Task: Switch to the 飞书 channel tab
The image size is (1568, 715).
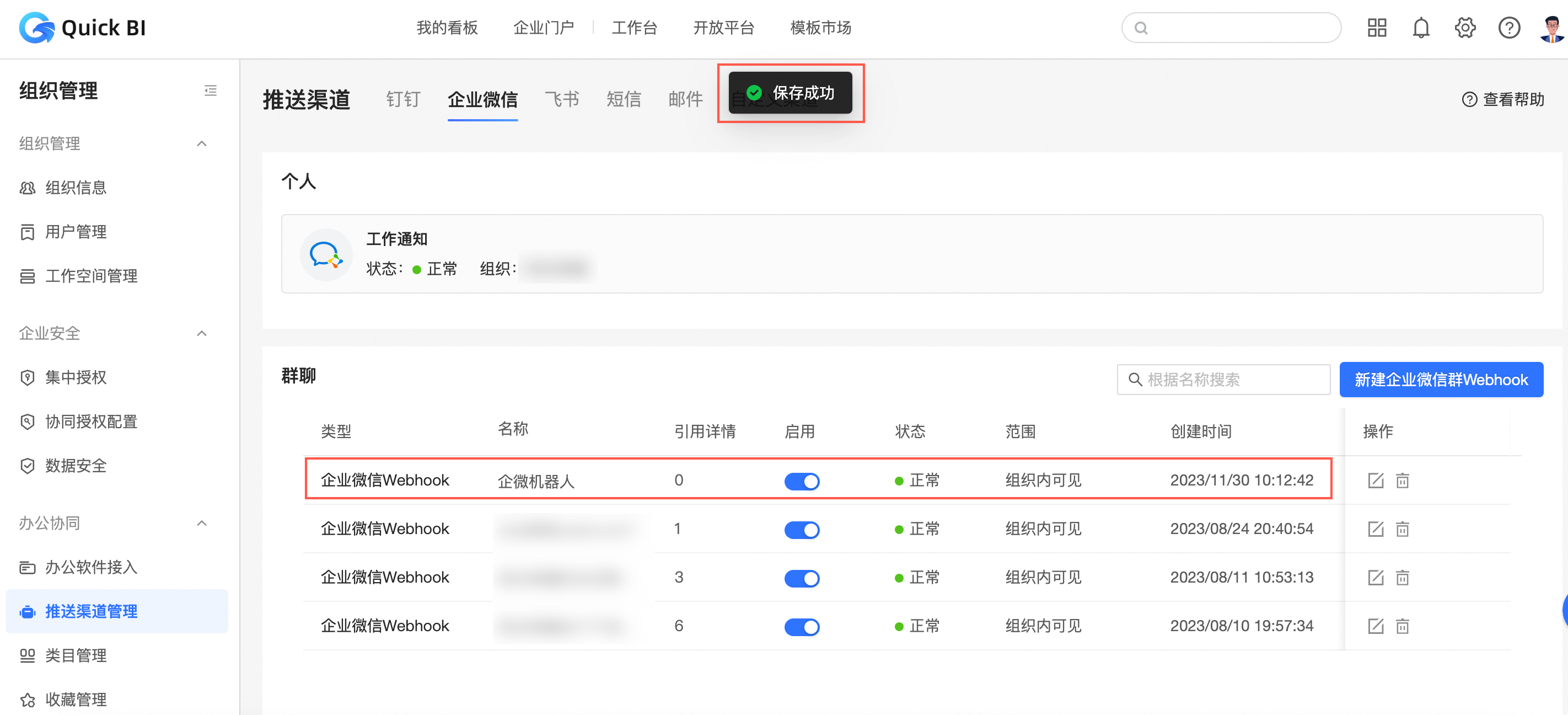Action: pos(561,99)
